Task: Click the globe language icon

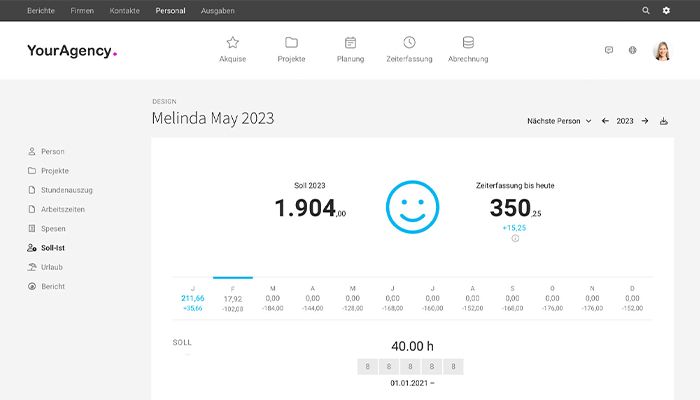Action: click(x=633, y=50)
